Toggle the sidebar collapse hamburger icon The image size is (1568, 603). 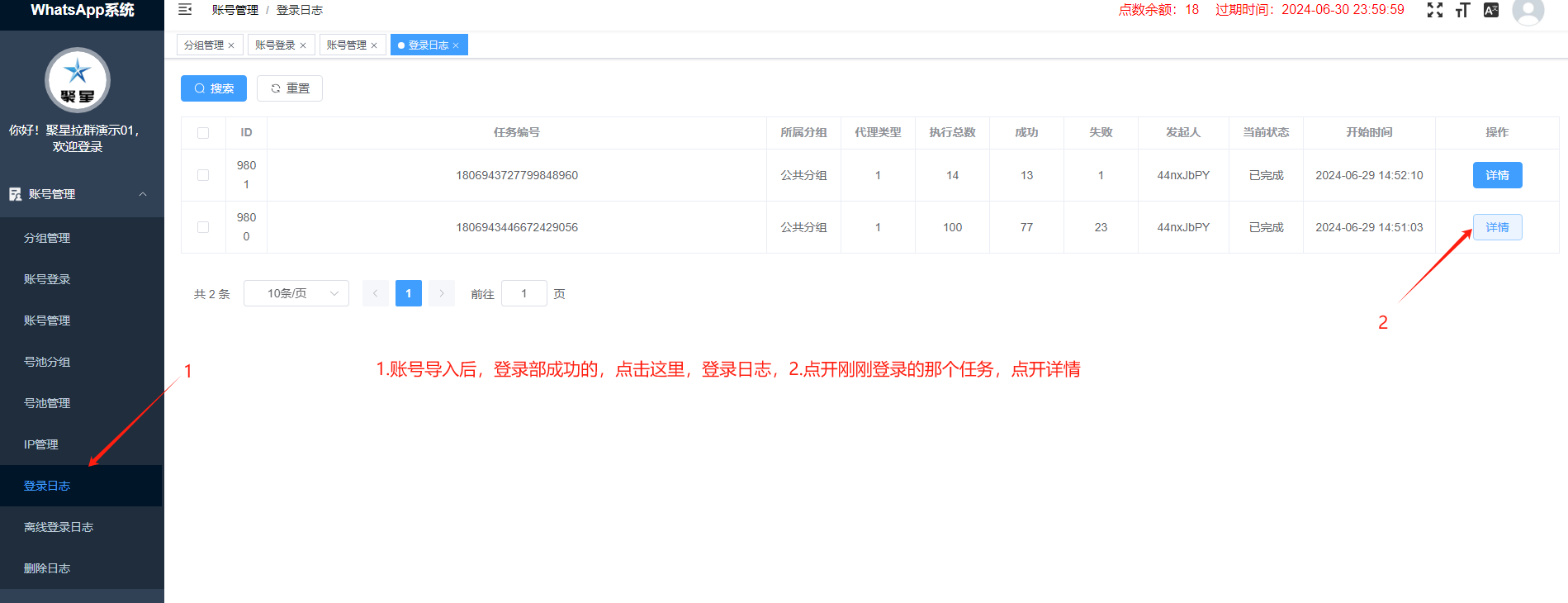click(x=185, y=10)
